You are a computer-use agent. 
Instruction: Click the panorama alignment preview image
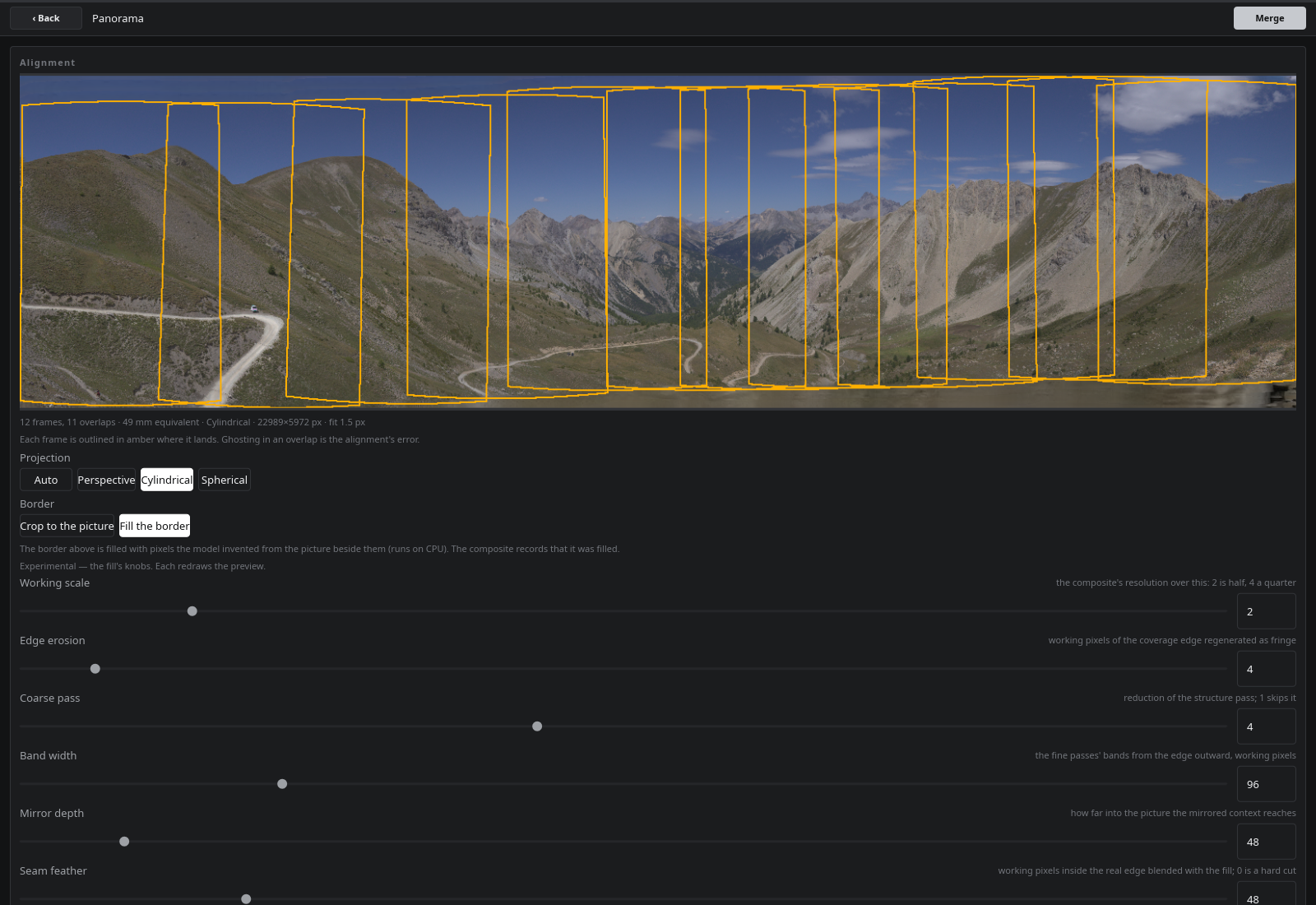click(x=658, y=242)
